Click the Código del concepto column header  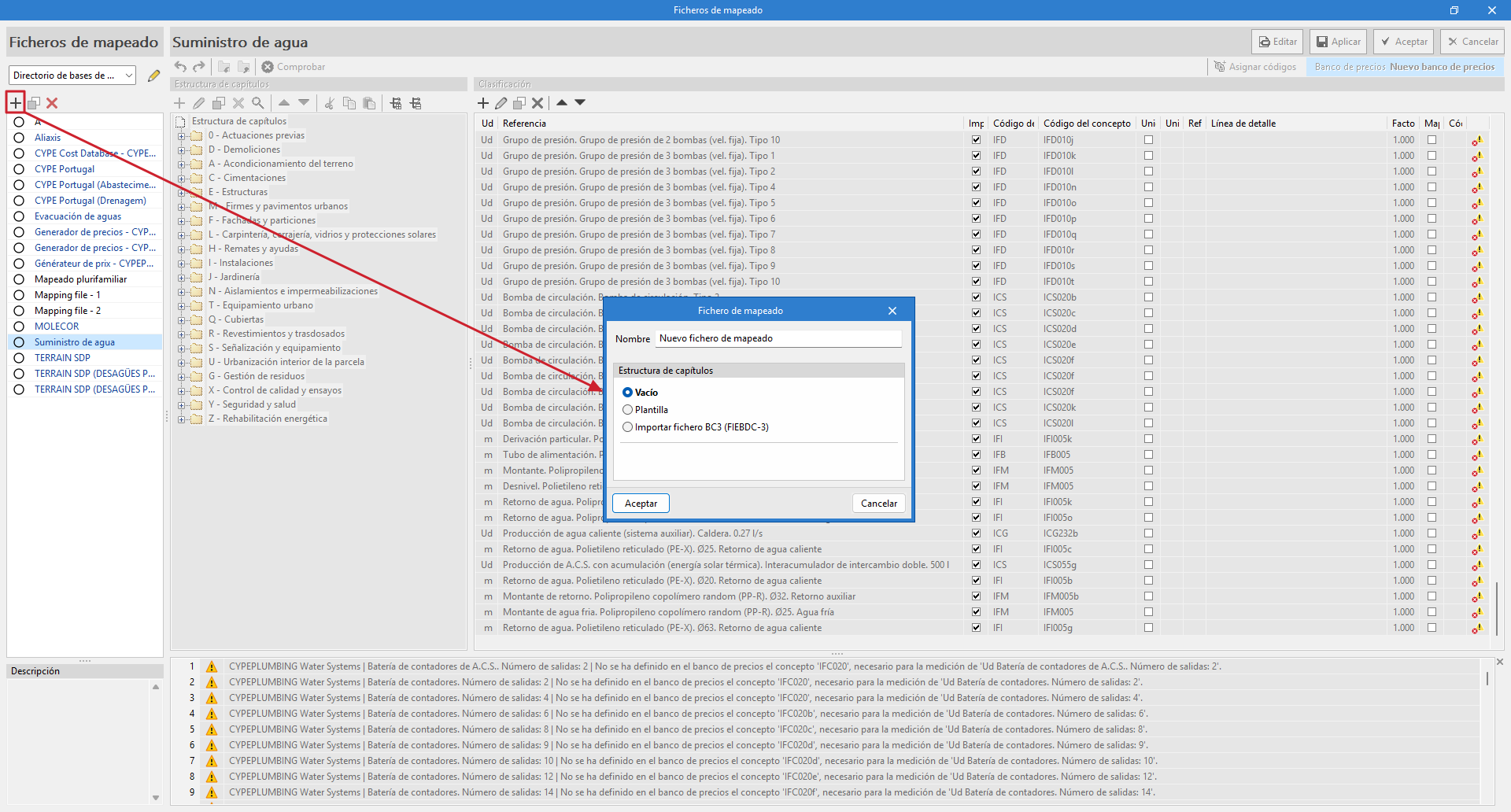point(1087,124)
